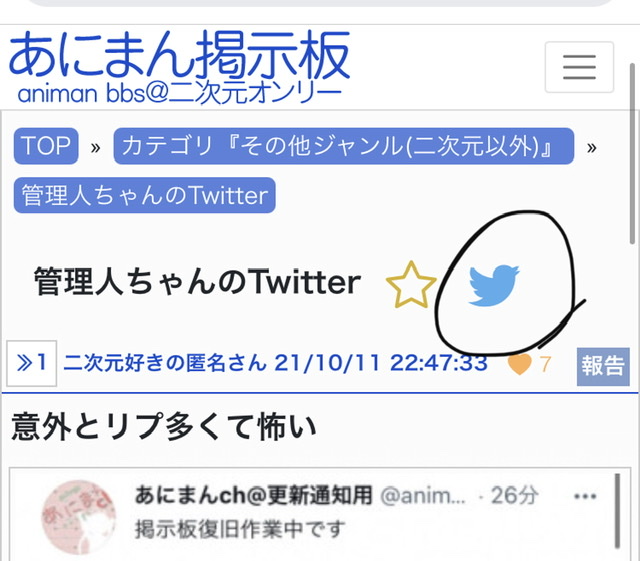640x561 pixels.
Task: Open カテゴリ『その他ジャンル(二次元以外)』breadcrumb
Action: click(344, 146)
